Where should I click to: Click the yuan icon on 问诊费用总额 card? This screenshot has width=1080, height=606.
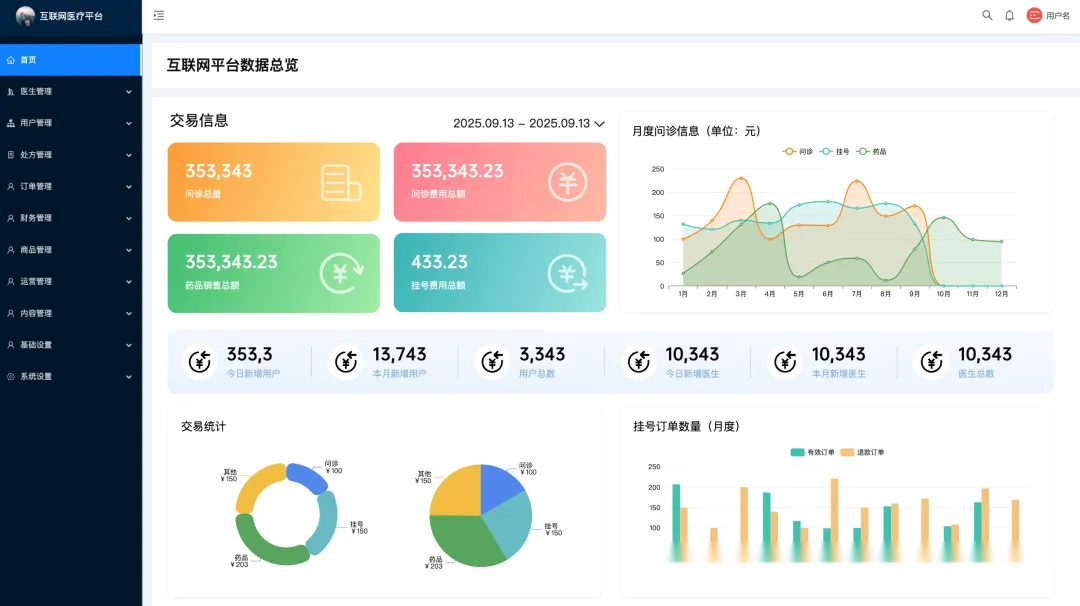point(567,182)
